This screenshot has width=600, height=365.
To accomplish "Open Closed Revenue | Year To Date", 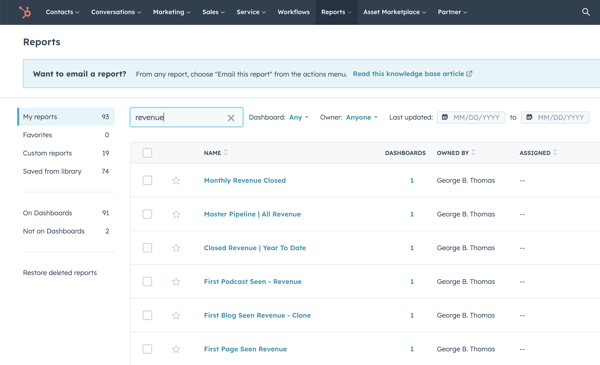I will tap(255, 248).
